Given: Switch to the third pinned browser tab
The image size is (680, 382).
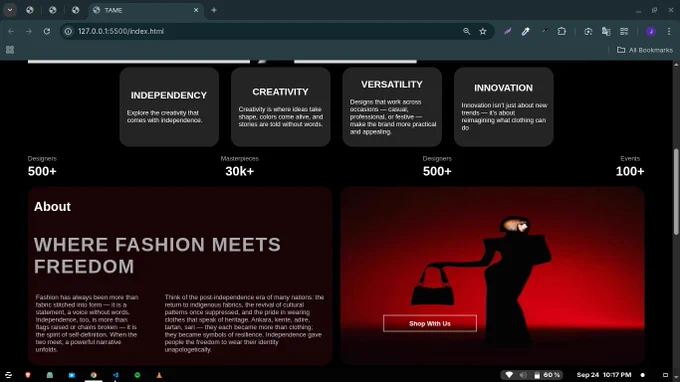Looking at the screenshot, I should (x=75, y=10).
